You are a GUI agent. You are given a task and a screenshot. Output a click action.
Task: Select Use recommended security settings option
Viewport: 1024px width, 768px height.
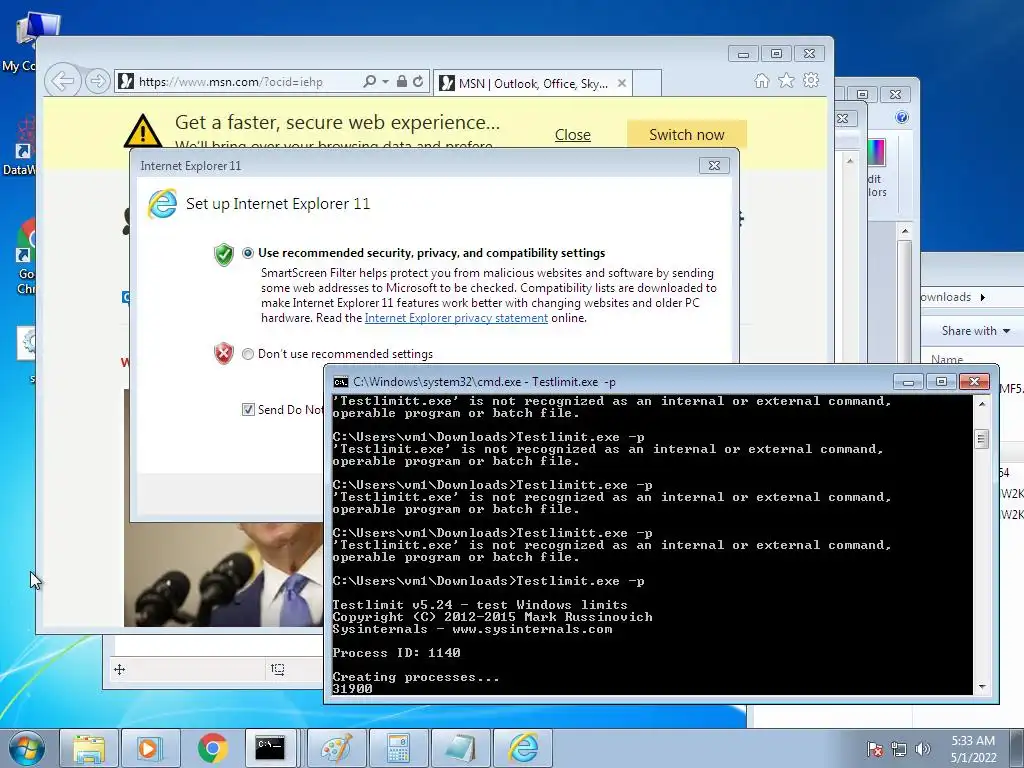tap(248, 253)
